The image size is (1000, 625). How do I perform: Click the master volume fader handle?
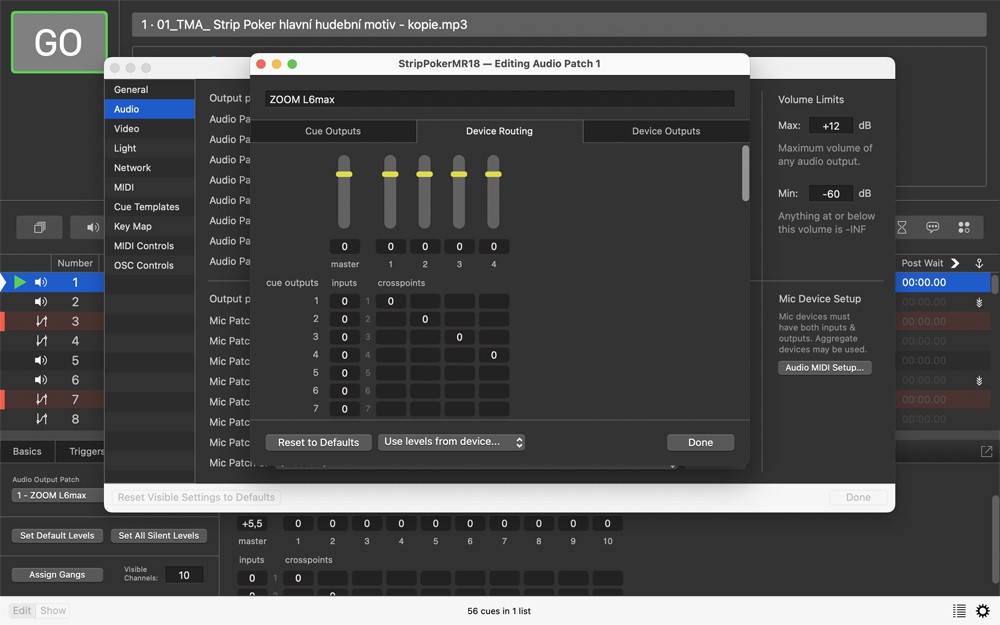(x=344, y=174)
